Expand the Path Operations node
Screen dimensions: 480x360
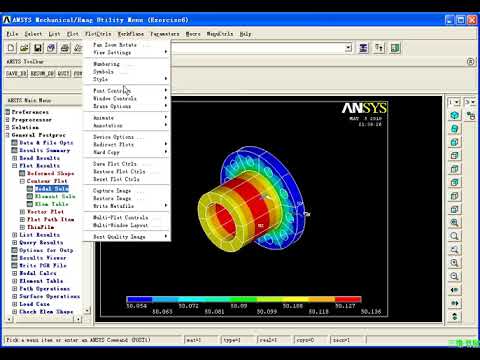15,289
